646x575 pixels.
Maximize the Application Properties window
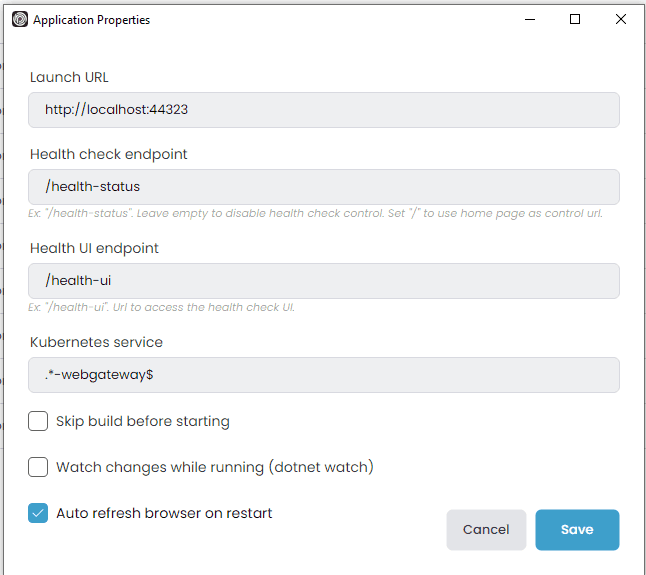575,19
